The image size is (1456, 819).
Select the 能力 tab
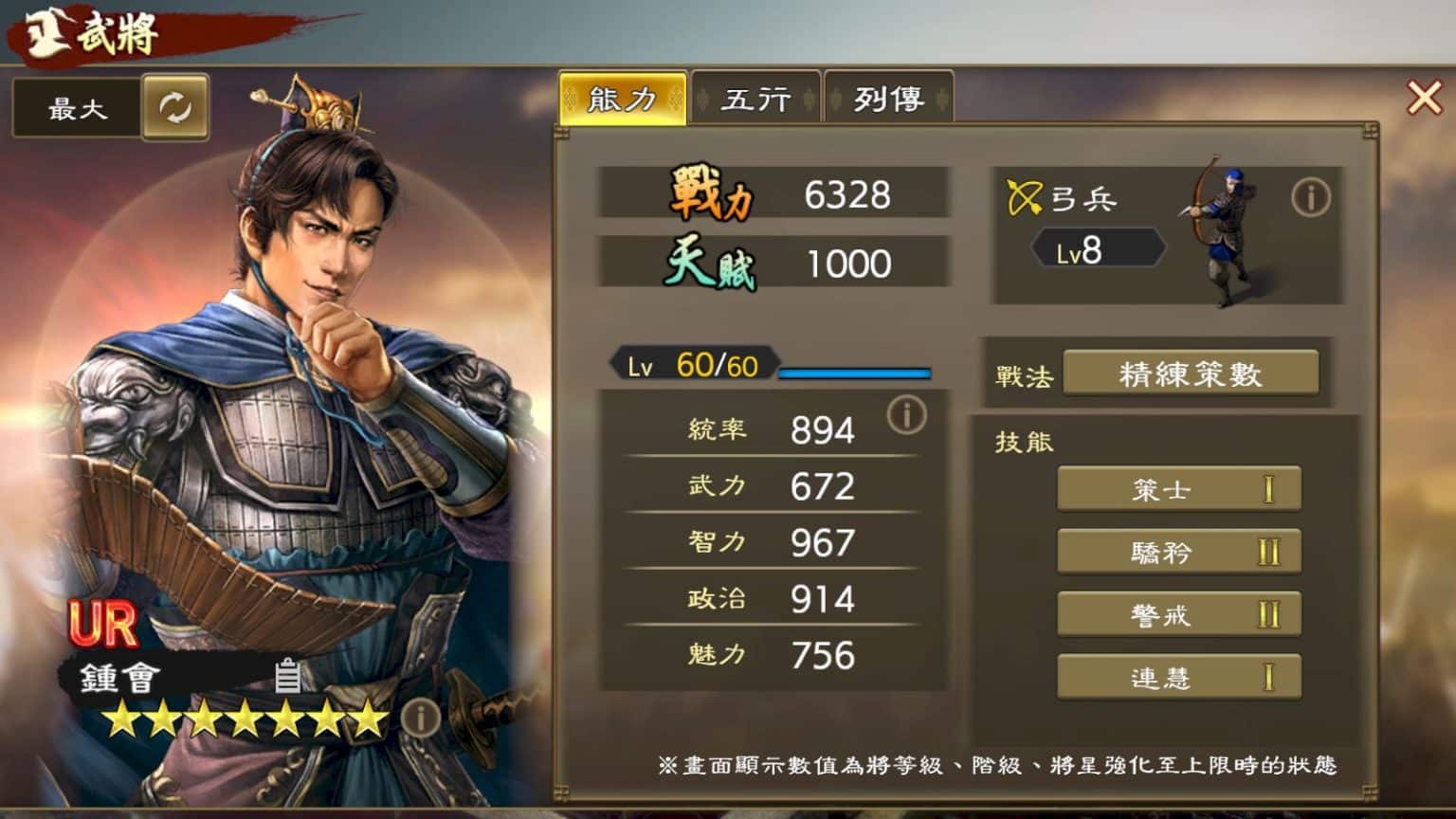[x=623, y=99]
